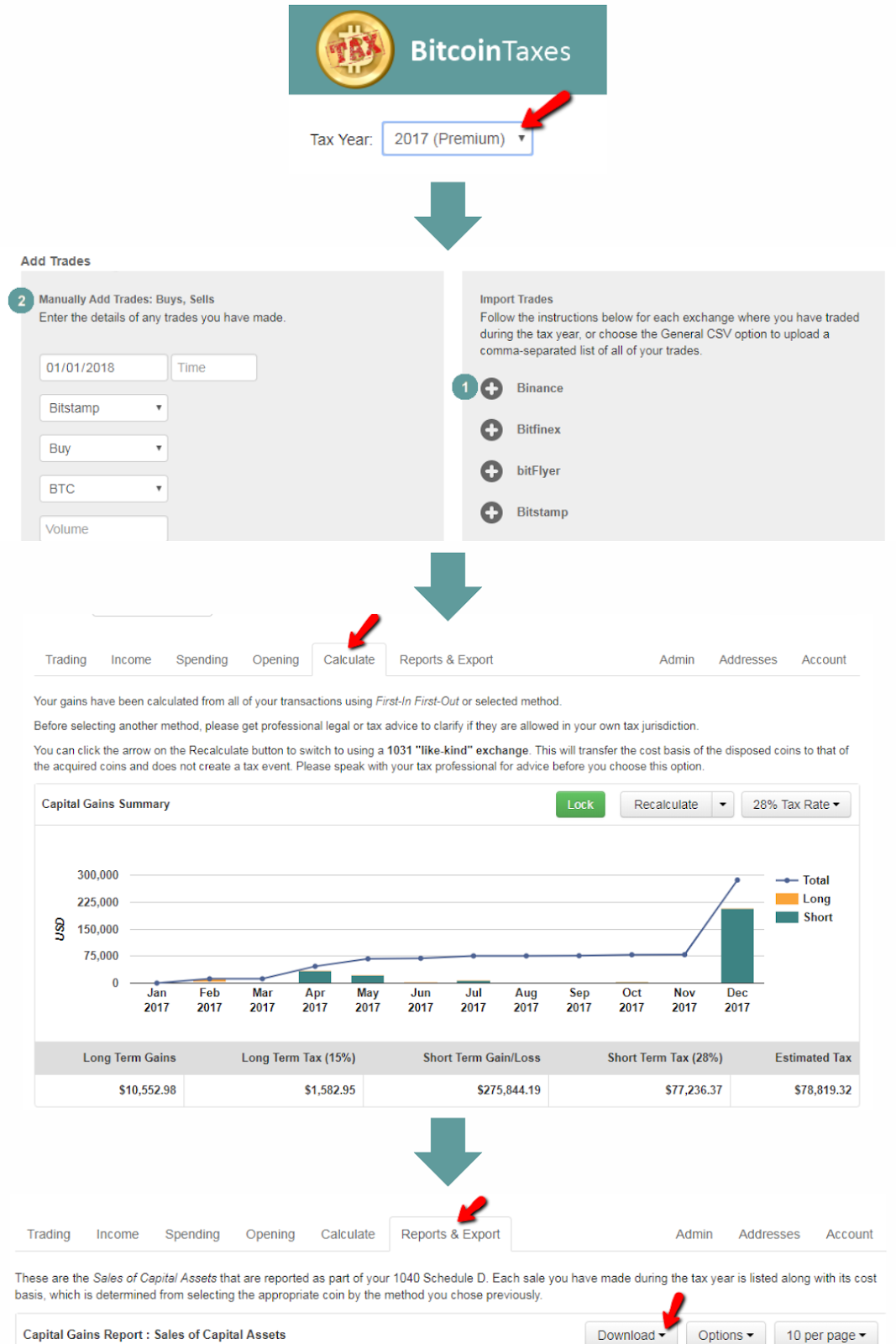Click the Long Term Tax value $1,582.95
The height and width of the screenshot is (1344, 896).
pos(329,1090)
